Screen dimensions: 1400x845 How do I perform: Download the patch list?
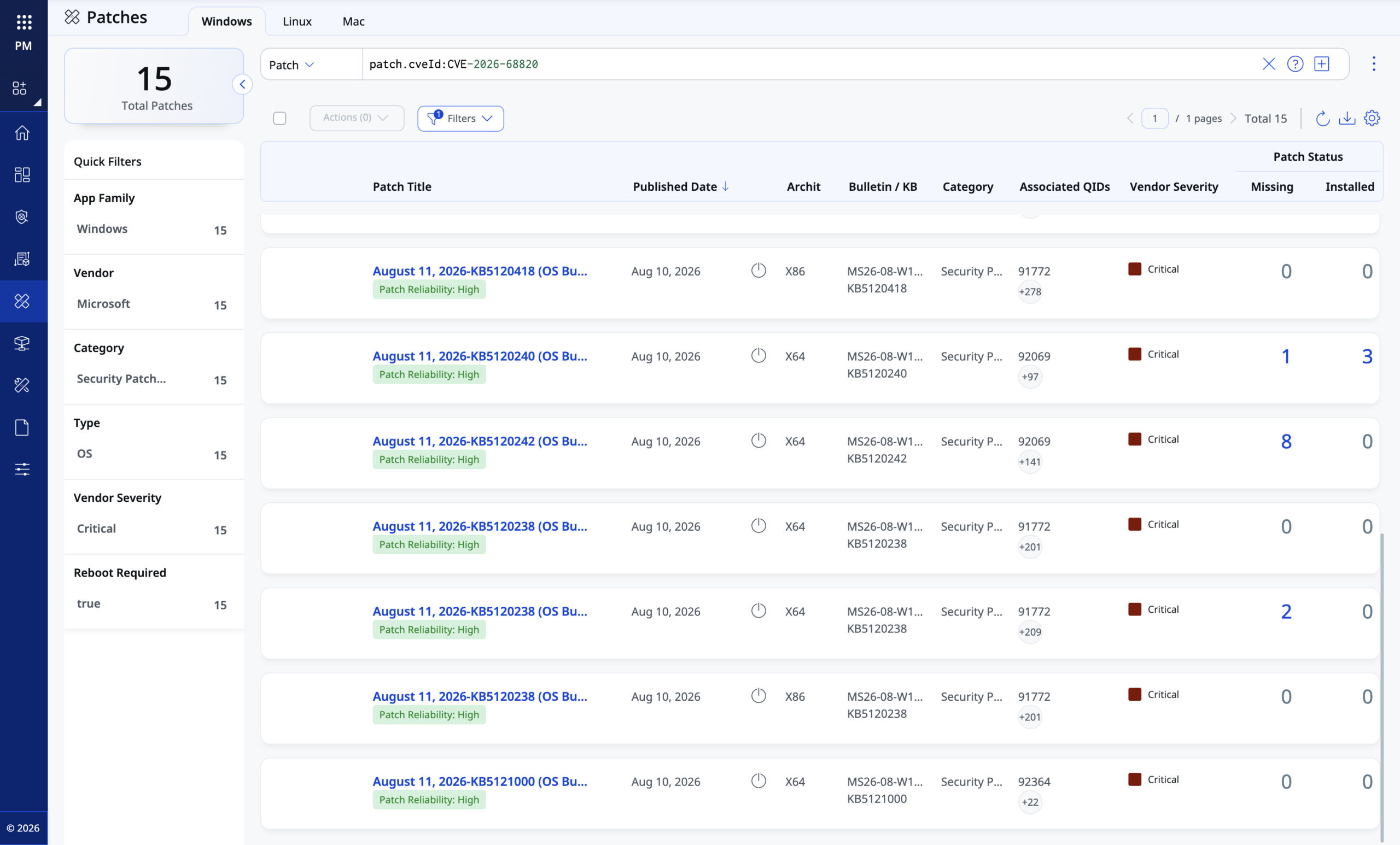pos(1346,118)
